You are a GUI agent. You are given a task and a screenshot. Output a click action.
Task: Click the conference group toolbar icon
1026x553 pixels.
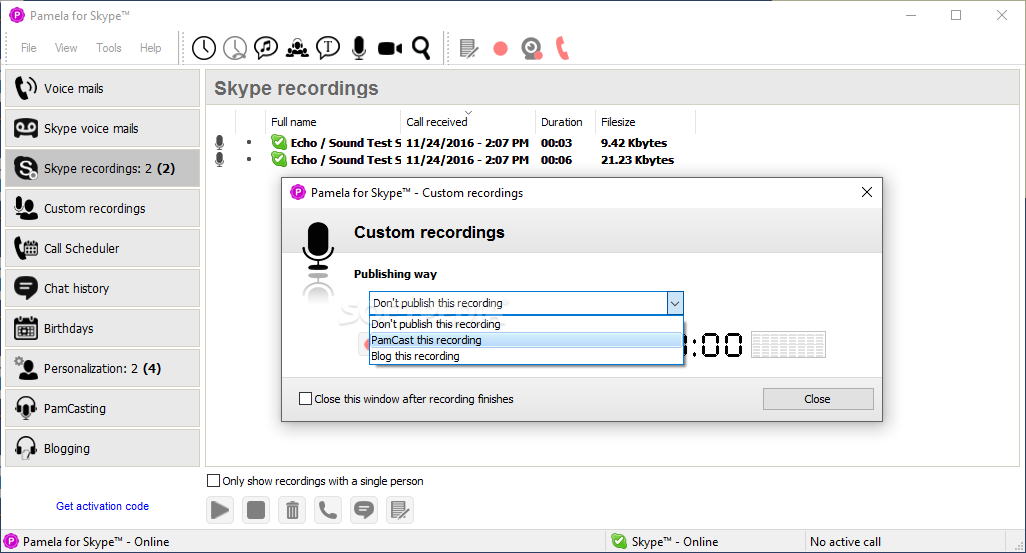coord(297,48)
